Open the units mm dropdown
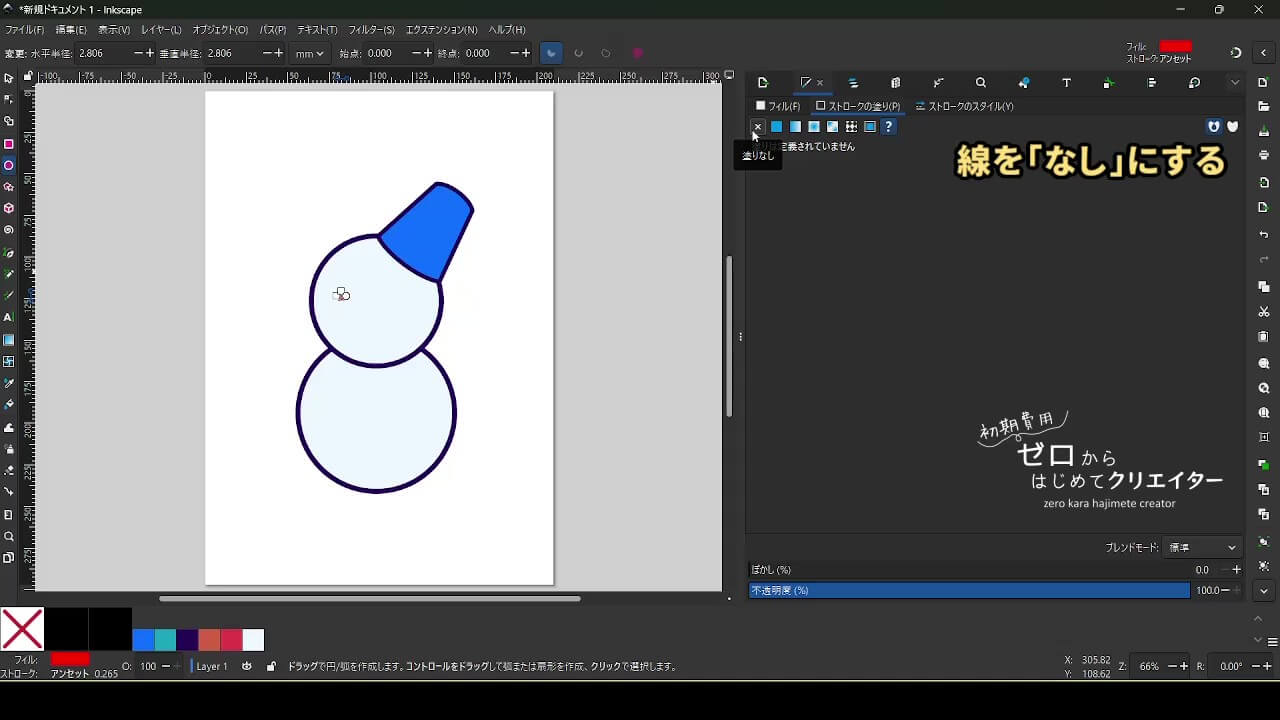This screenshot has height=720, width=1280. click(310, 53)
